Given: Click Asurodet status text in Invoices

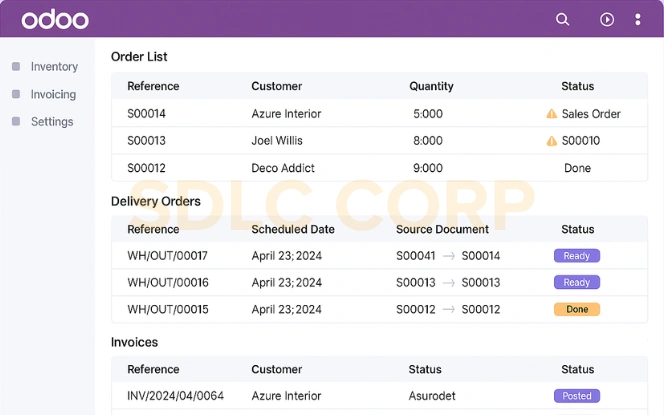Looking at the screenshot, I should click(432, 396).
